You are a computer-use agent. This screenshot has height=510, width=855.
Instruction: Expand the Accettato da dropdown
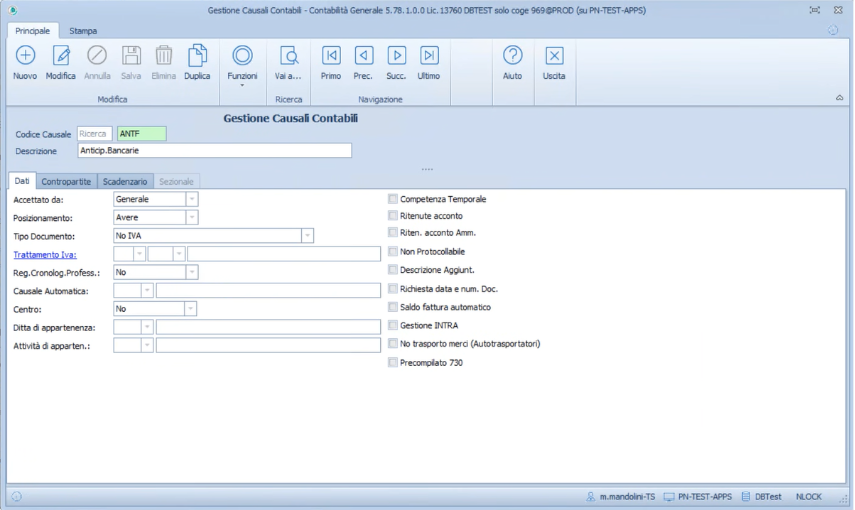click(192, 199)
